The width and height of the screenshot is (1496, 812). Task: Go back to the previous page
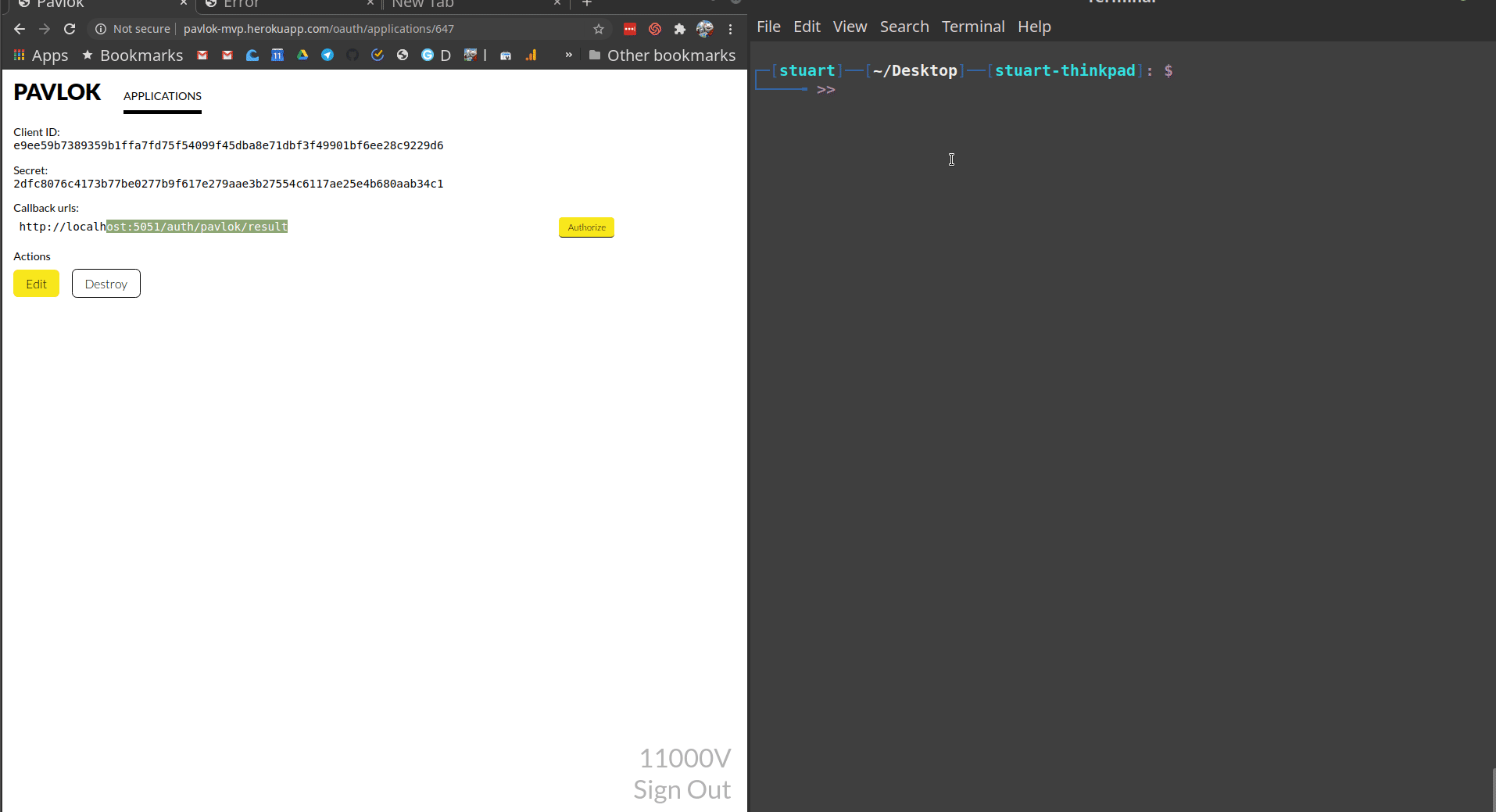(20, 29)
